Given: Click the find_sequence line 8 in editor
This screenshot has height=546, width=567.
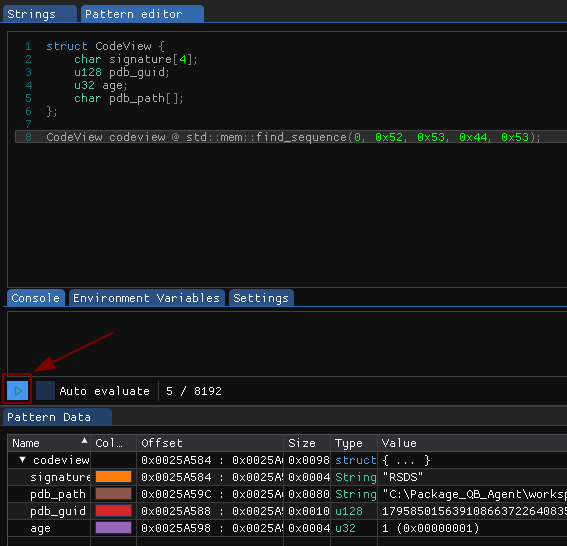Looking at the screenshot, I should [x=293, y=137].
